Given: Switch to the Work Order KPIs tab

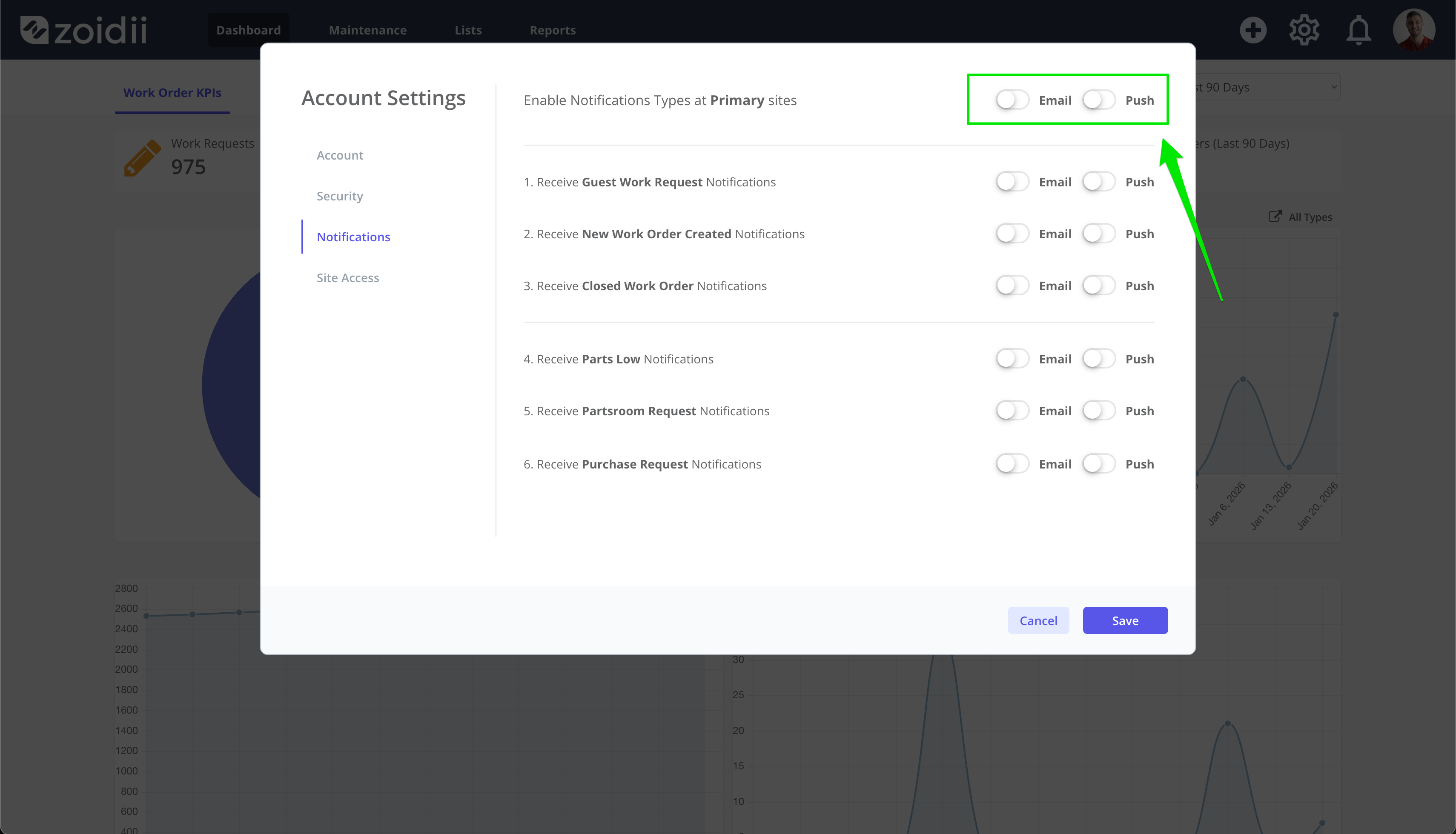Looking at the screenshot, I should click(x=172, y=92).
